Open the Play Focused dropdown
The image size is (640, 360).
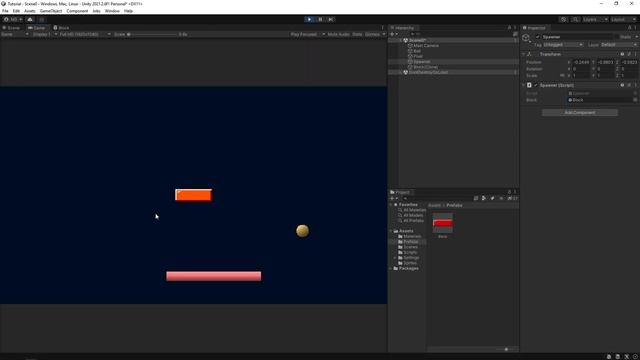coord(307,34)
